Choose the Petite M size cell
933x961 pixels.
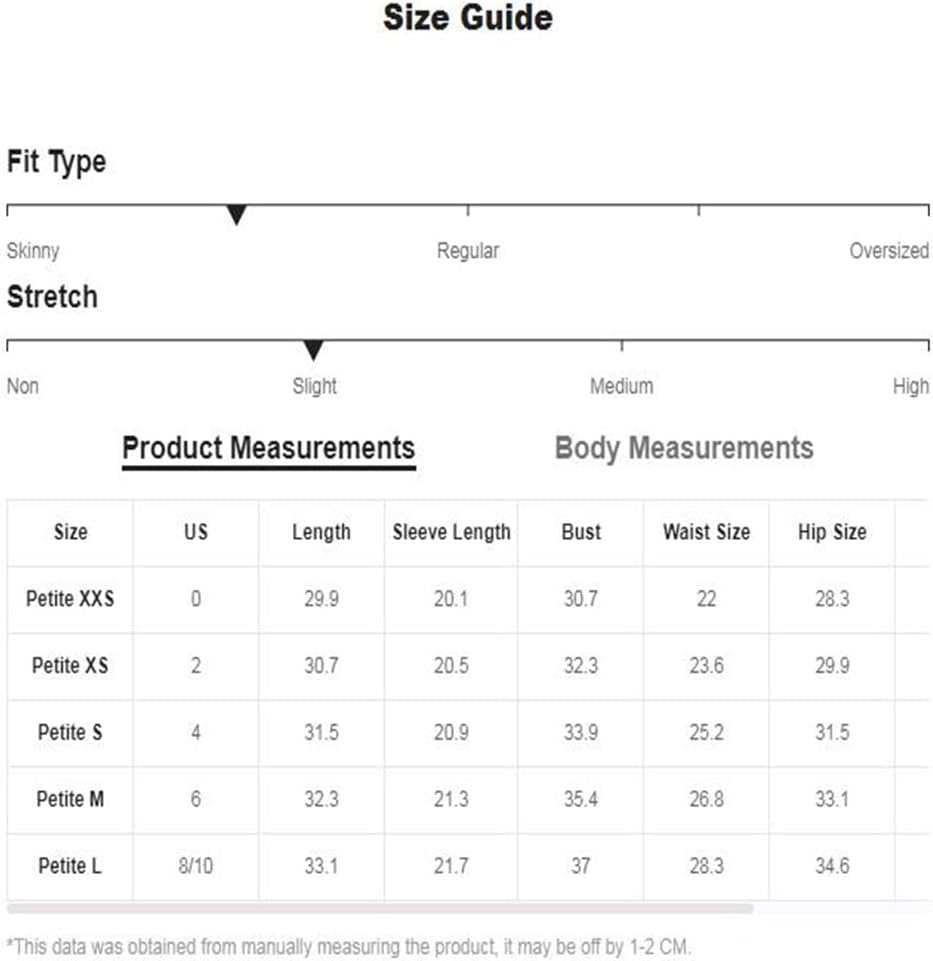click(x=70, y=799)
